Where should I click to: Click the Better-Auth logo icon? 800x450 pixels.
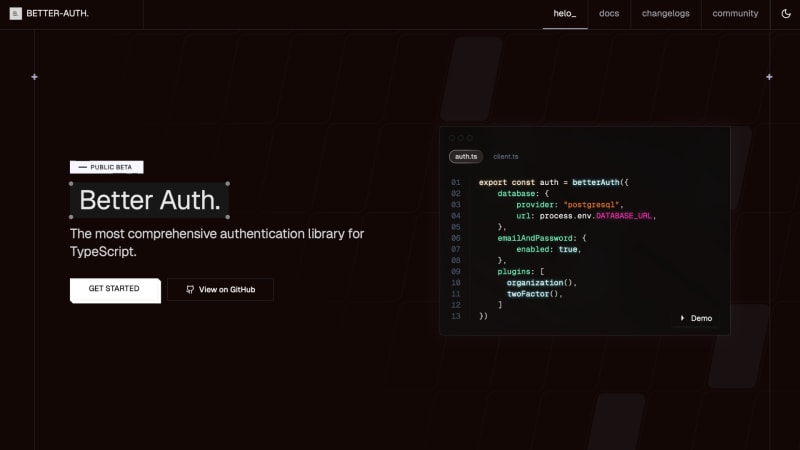click(x=16, y=14)
